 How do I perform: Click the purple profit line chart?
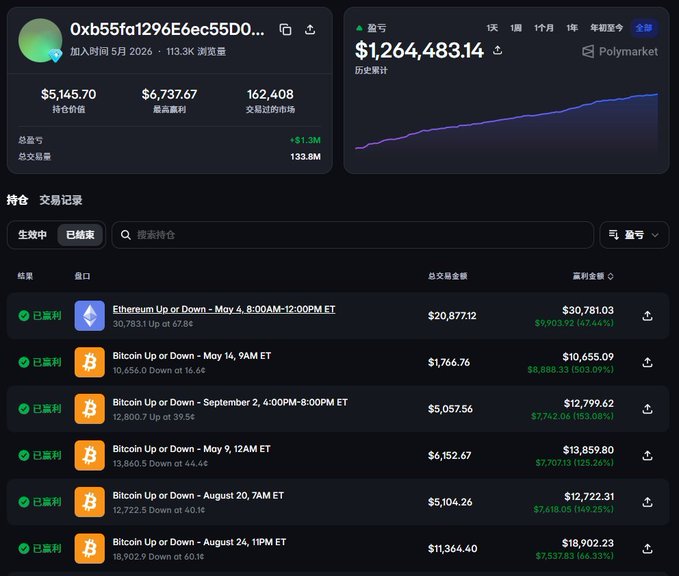click(506, 121)
